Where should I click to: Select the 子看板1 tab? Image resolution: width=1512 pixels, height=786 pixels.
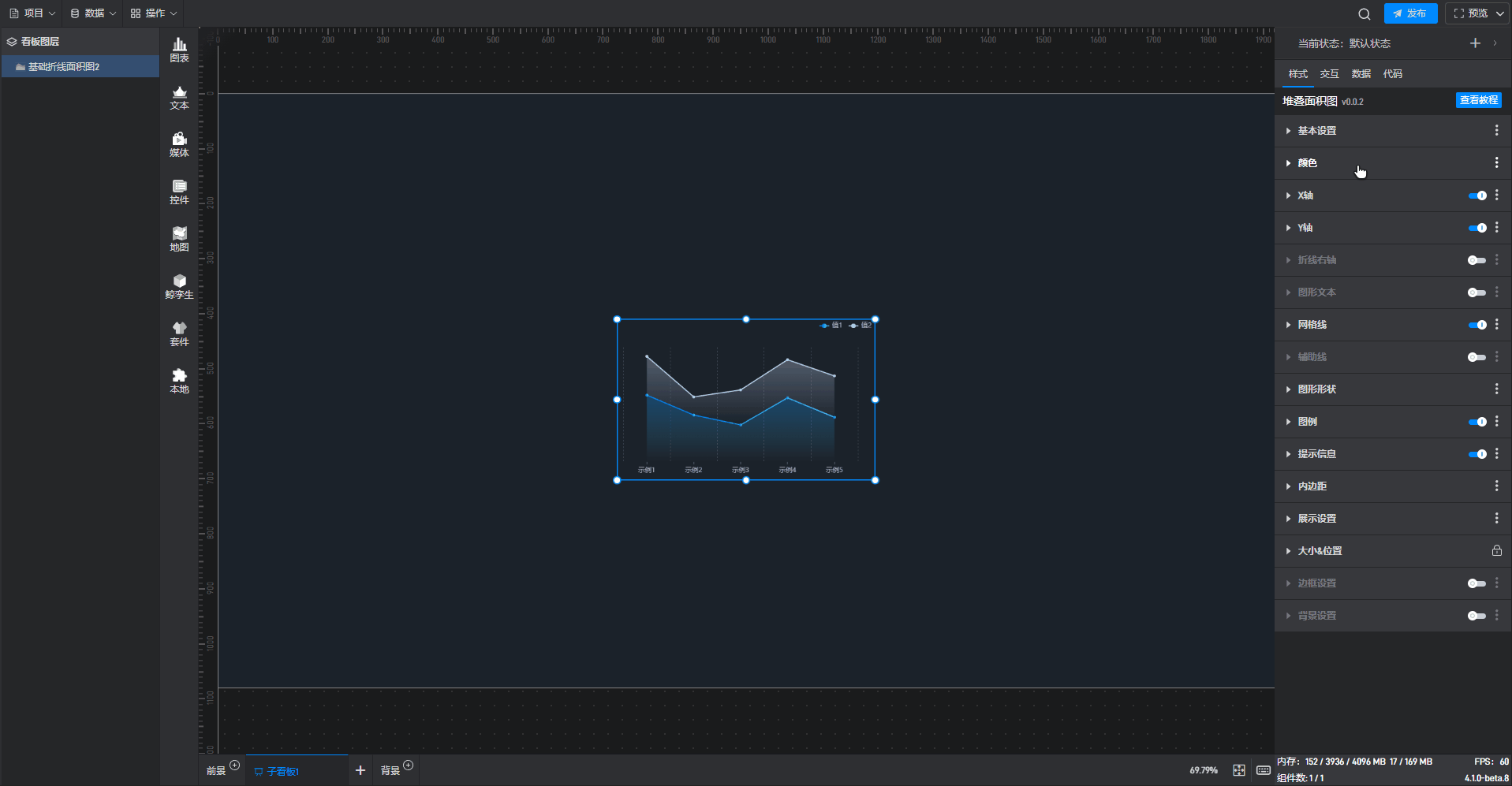click(297, 771)
